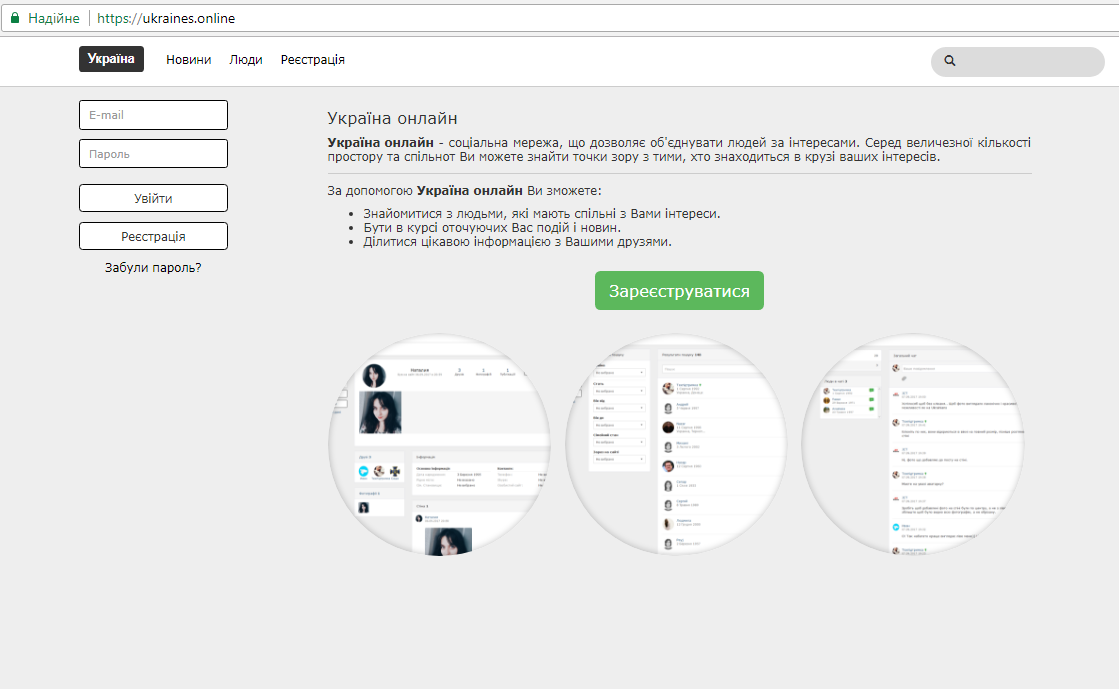The width and height of the screenshot is (1119, 689).
Task: Open the Україна home logo button
Action: 111,59
